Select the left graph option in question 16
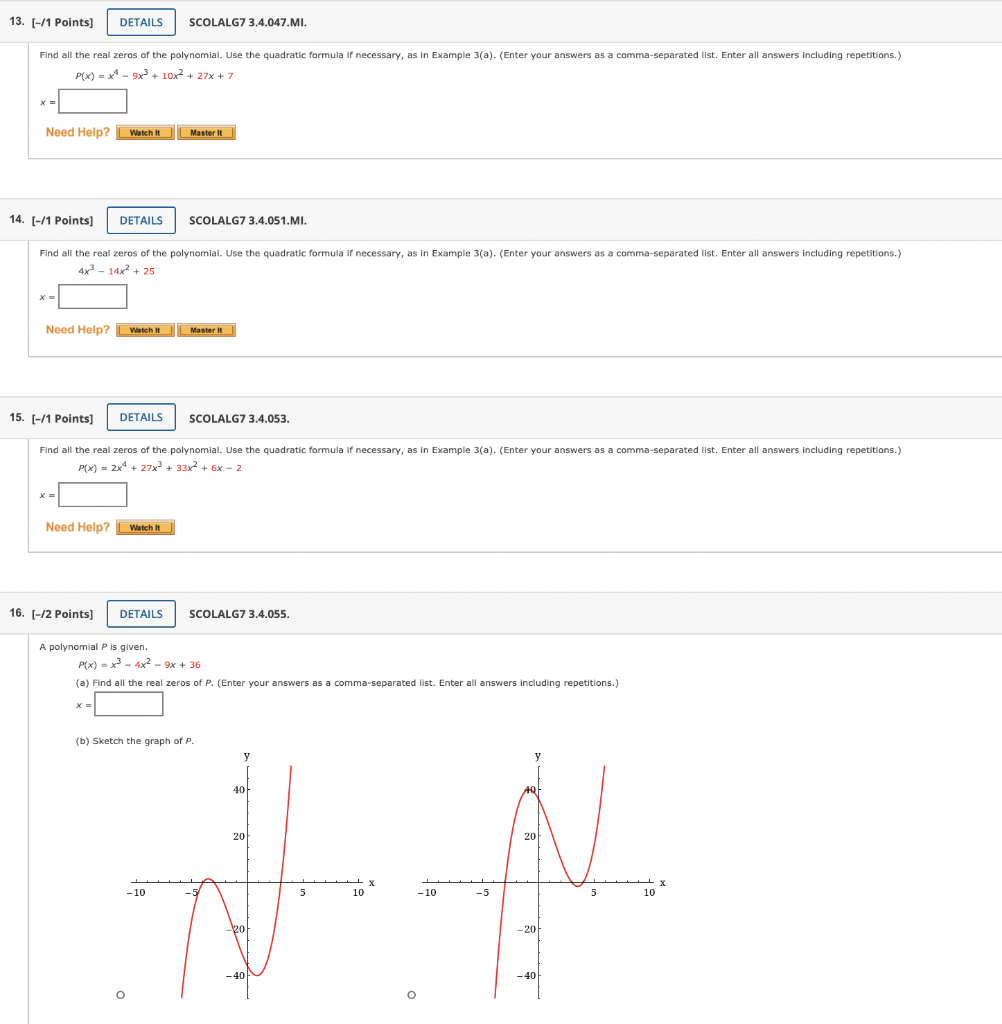 (x=120, y=994)
